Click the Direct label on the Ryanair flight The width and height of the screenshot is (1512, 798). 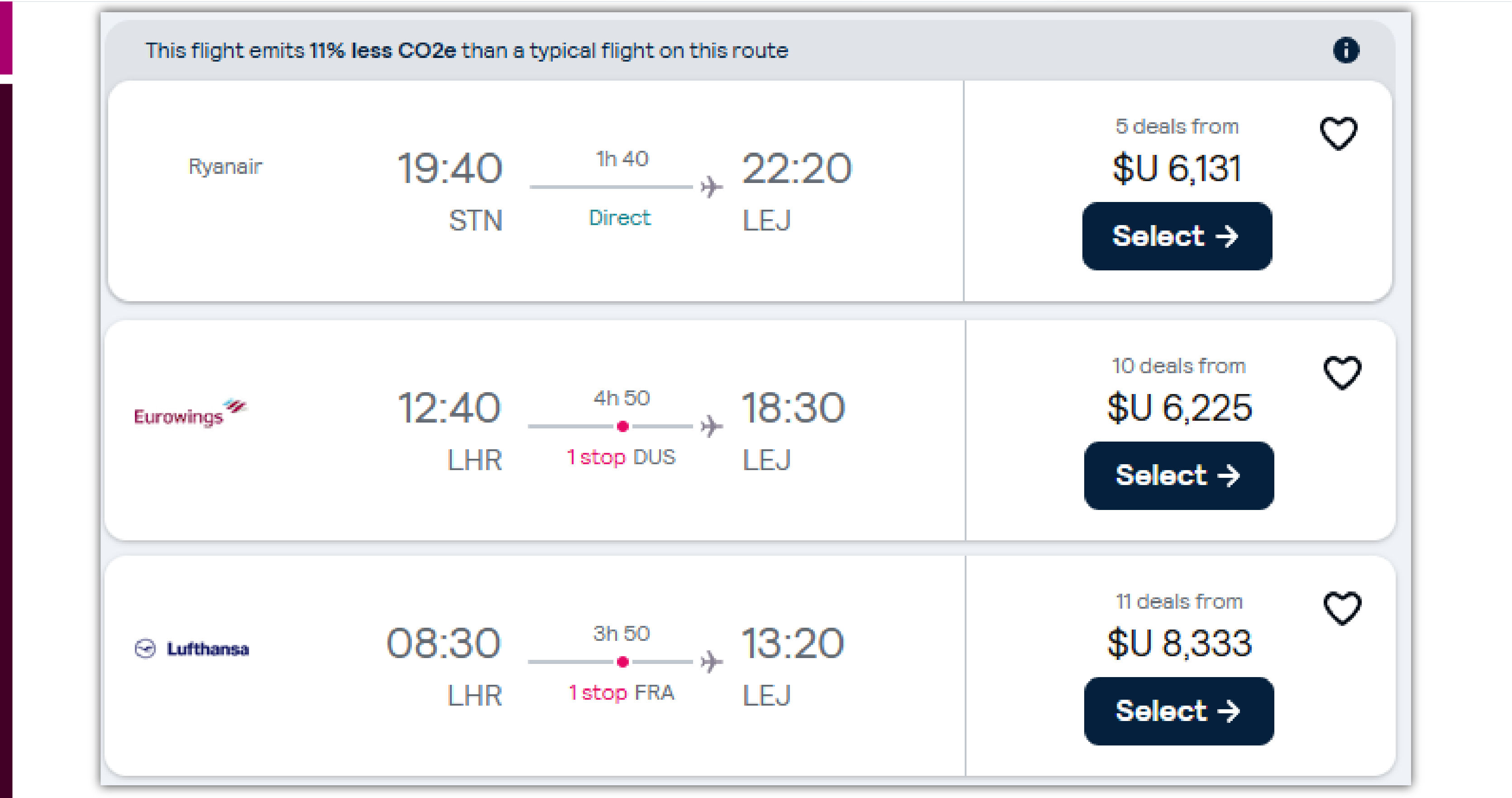pos(619,218)
